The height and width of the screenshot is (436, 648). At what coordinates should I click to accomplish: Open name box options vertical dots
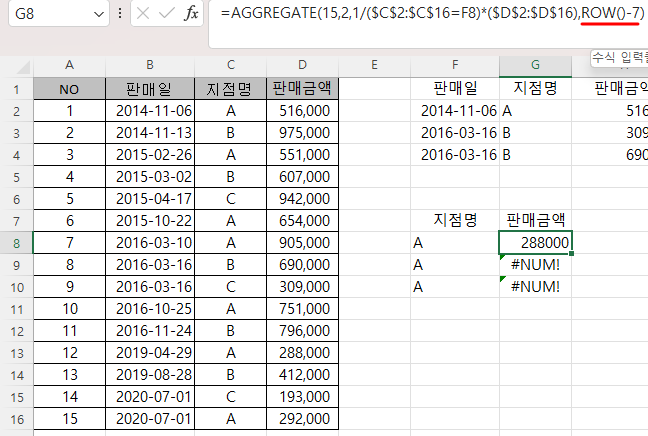click(x=120, y=14)
